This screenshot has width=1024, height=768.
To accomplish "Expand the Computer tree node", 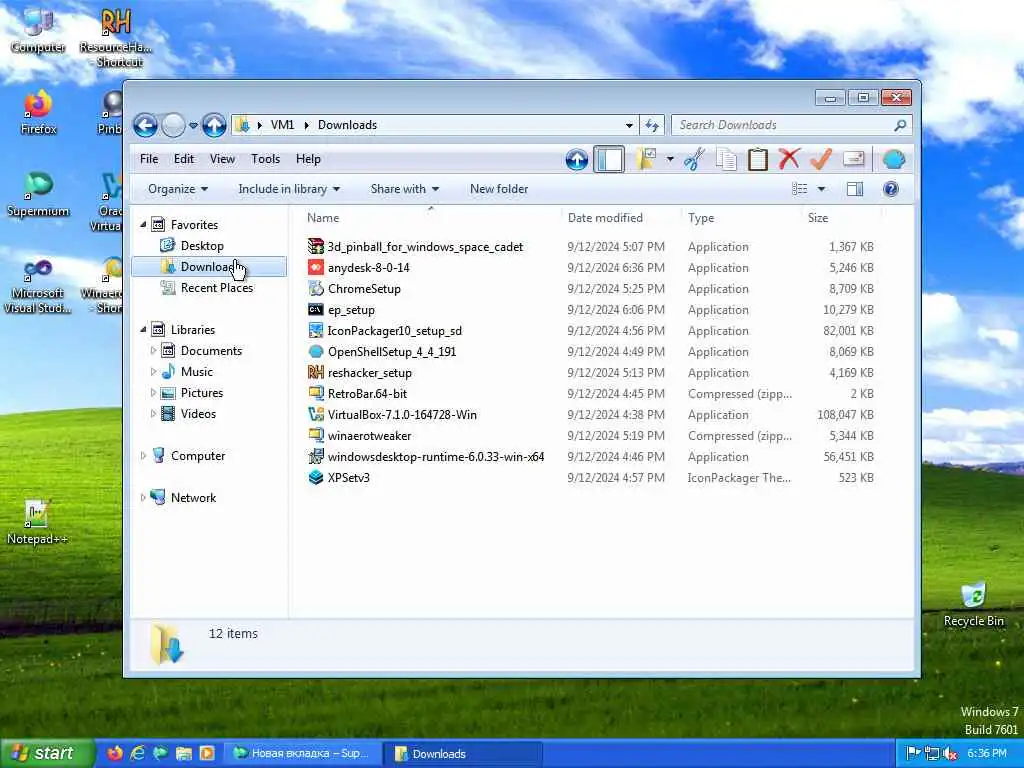I will (143, 456).
